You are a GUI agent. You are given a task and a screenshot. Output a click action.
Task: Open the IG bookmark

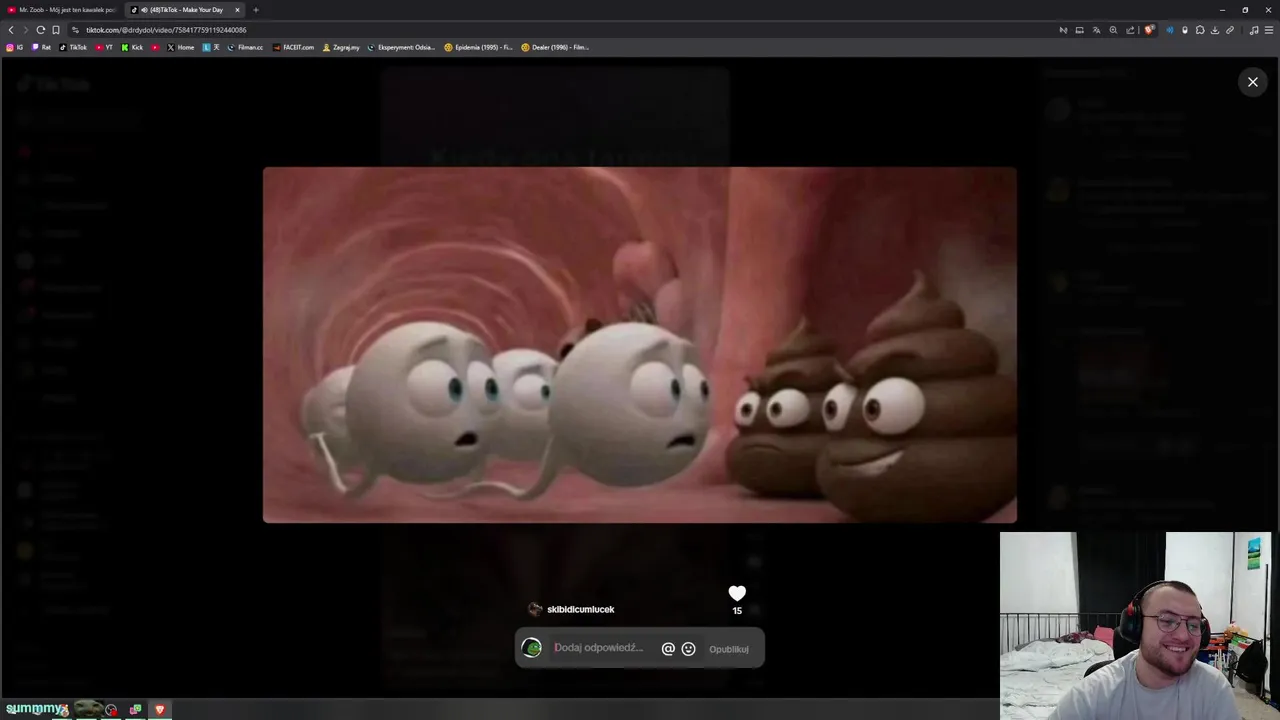(x=15, y=47)
